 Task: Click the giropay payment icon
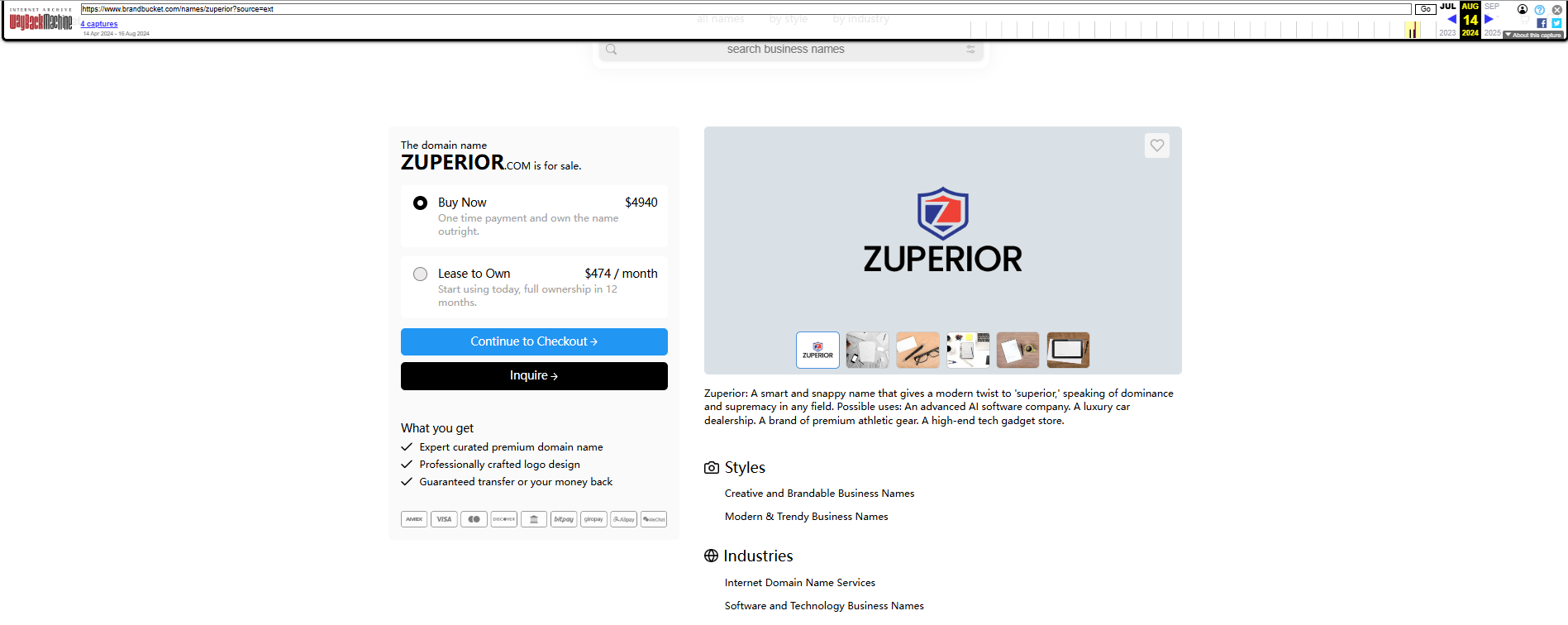tap(593, 519)
